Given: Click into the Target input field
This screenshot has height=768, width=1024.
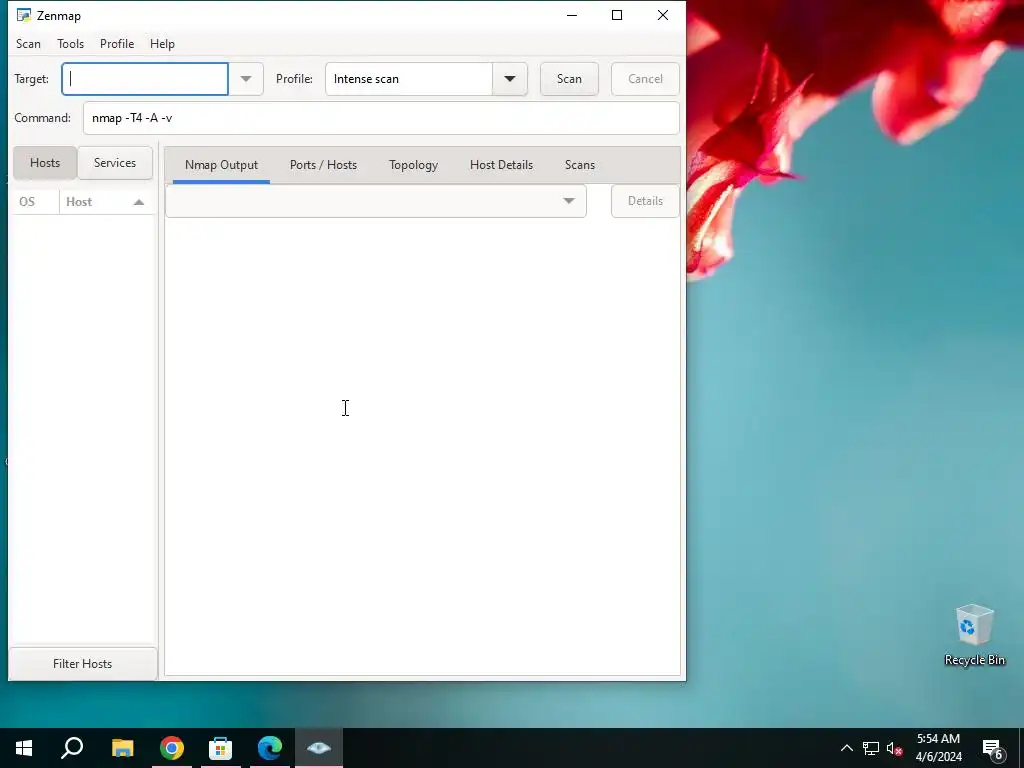Looking at the screenshot, I should pyautogui.click(x=145, y=79).
